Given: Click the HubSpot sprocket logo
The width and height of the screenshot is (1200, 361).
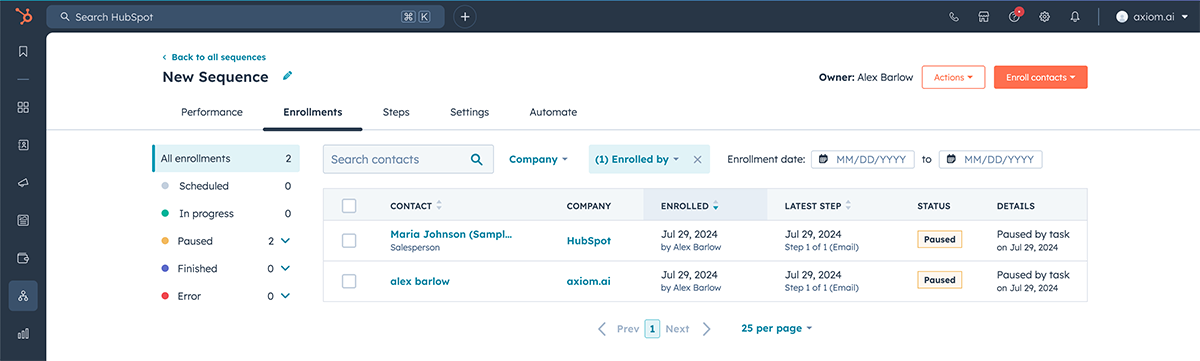Looking at the screenshot, I should [x=23, y=16].
